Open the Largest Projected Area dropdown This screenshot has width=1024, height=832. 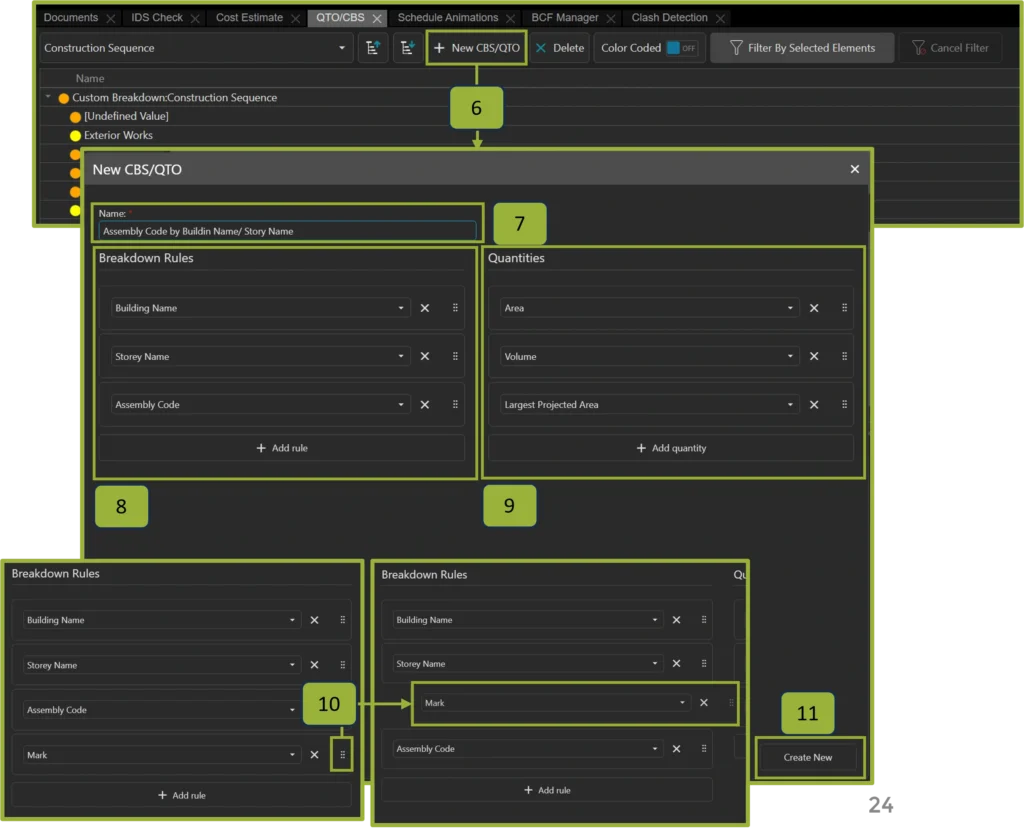click(650, 405)
